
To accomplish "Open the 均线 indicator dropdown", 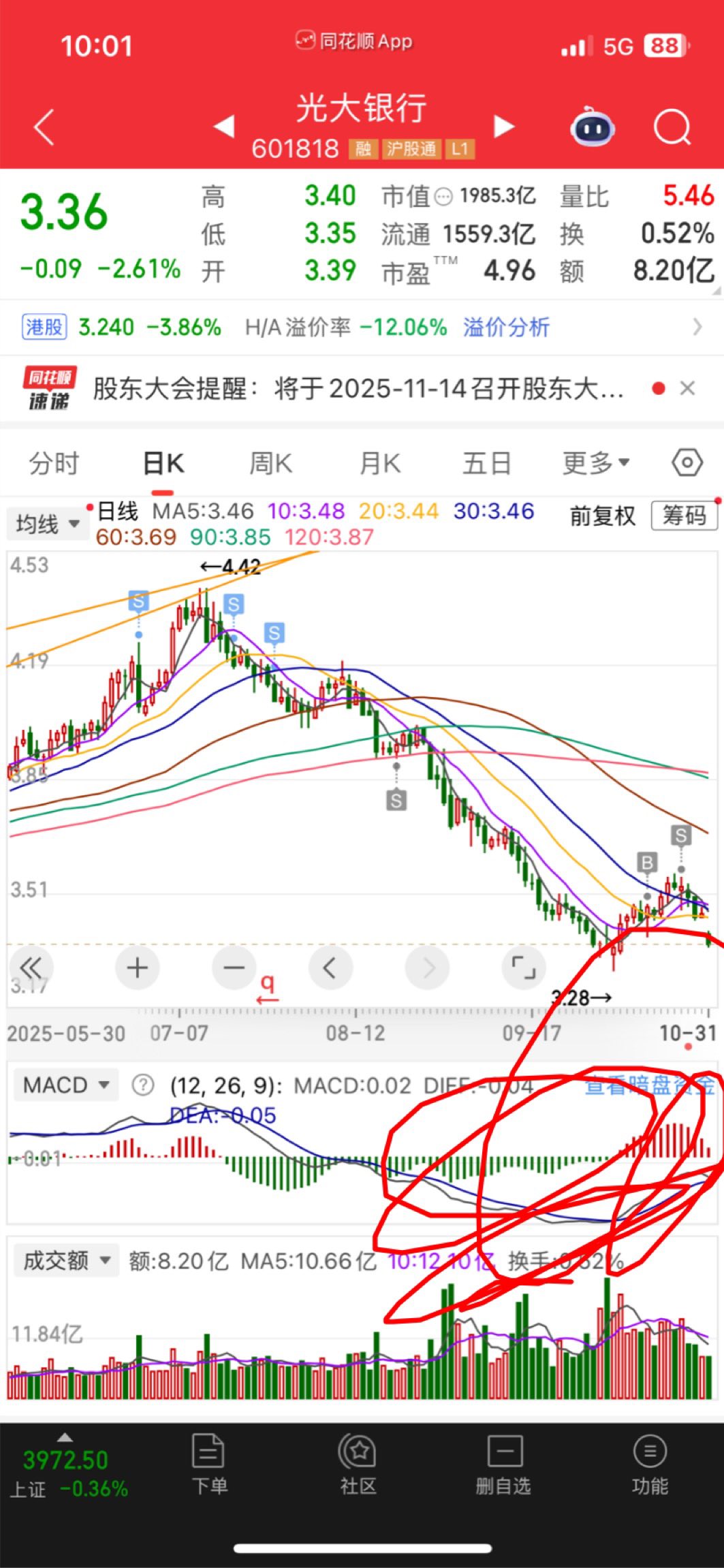I will (48, 524).
